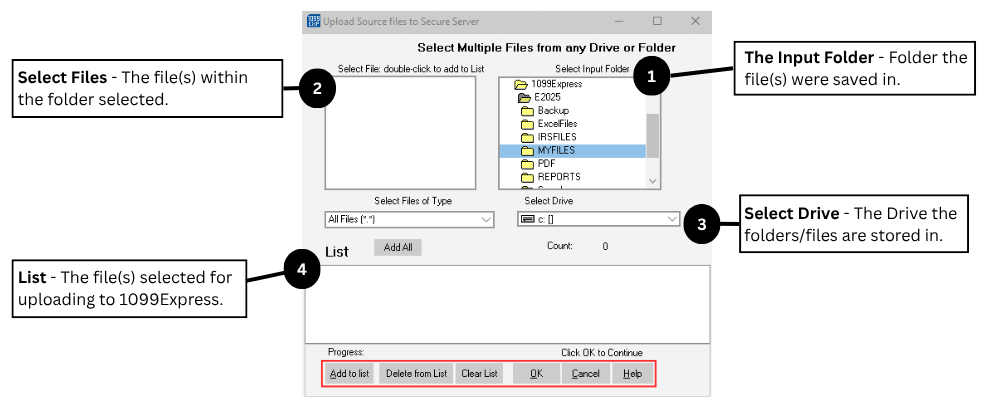Click the 1099 app icon in title bar
Image resolution: width=1004 pixels, height=408 pixels.
(313, 21)
